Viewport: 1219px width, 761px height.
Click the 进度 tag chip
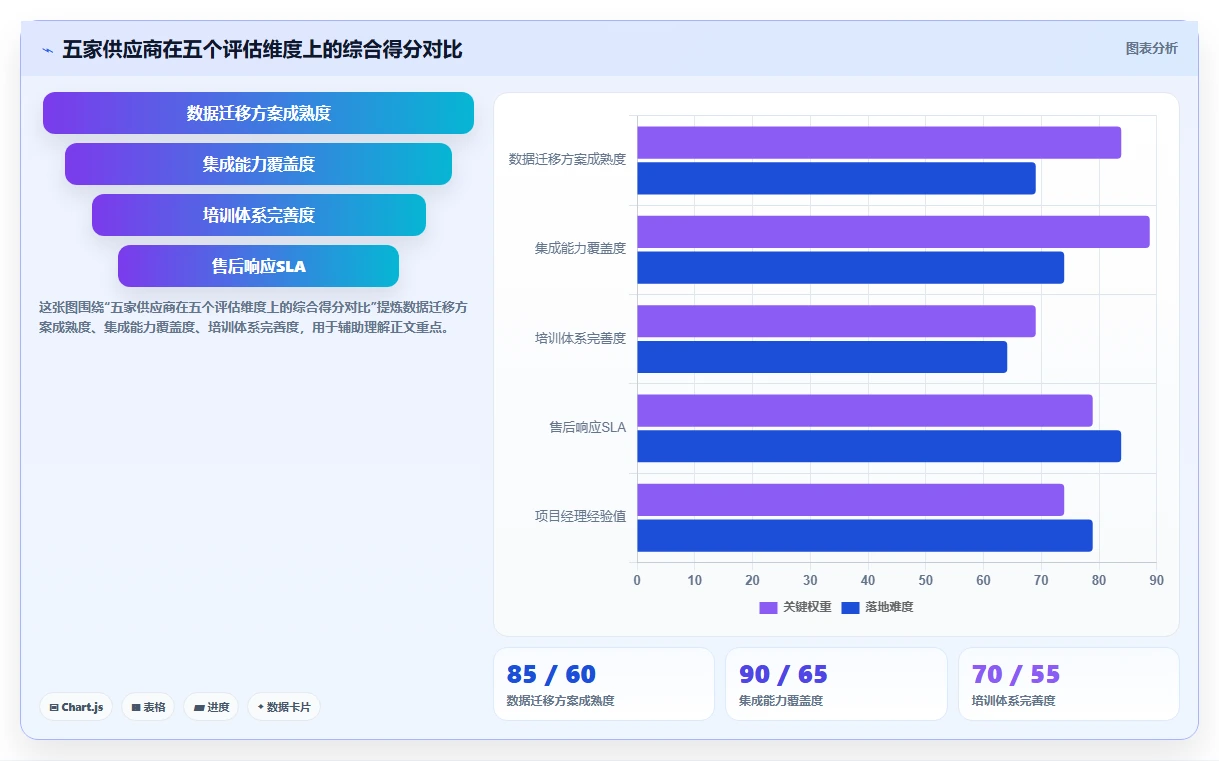[x=211, y=707]
